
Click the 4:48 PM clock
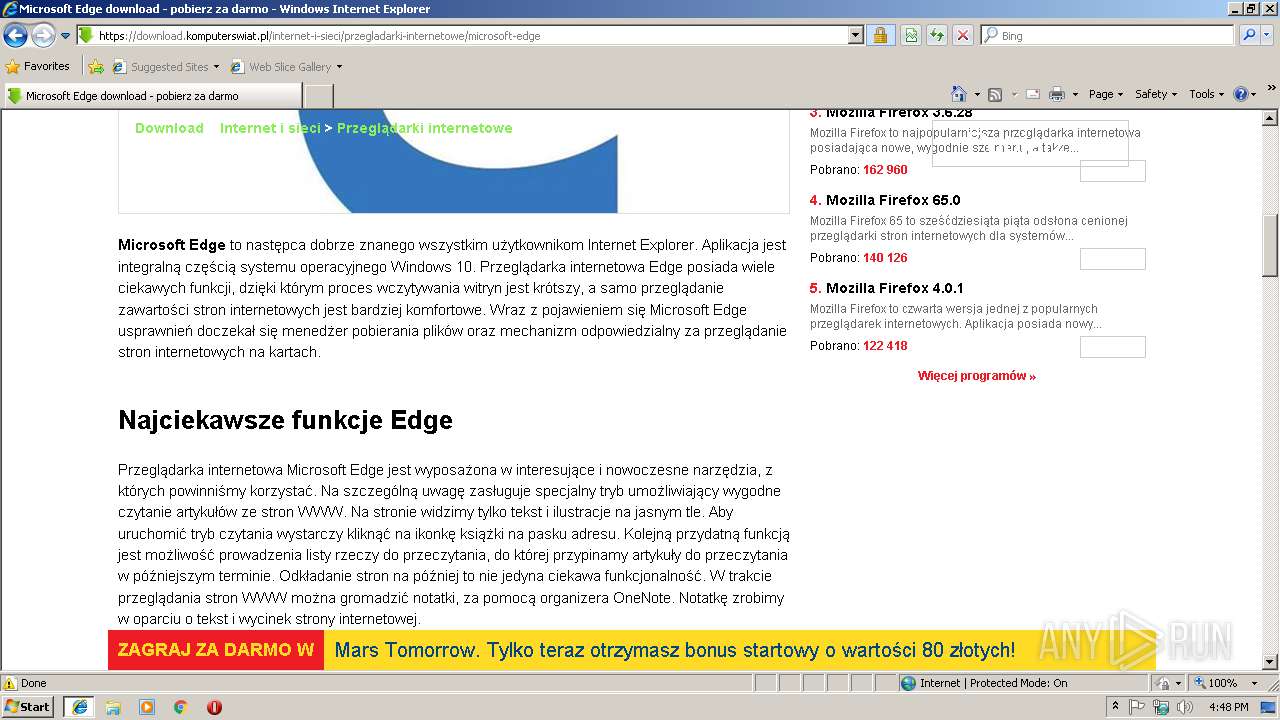[1228, 707]
